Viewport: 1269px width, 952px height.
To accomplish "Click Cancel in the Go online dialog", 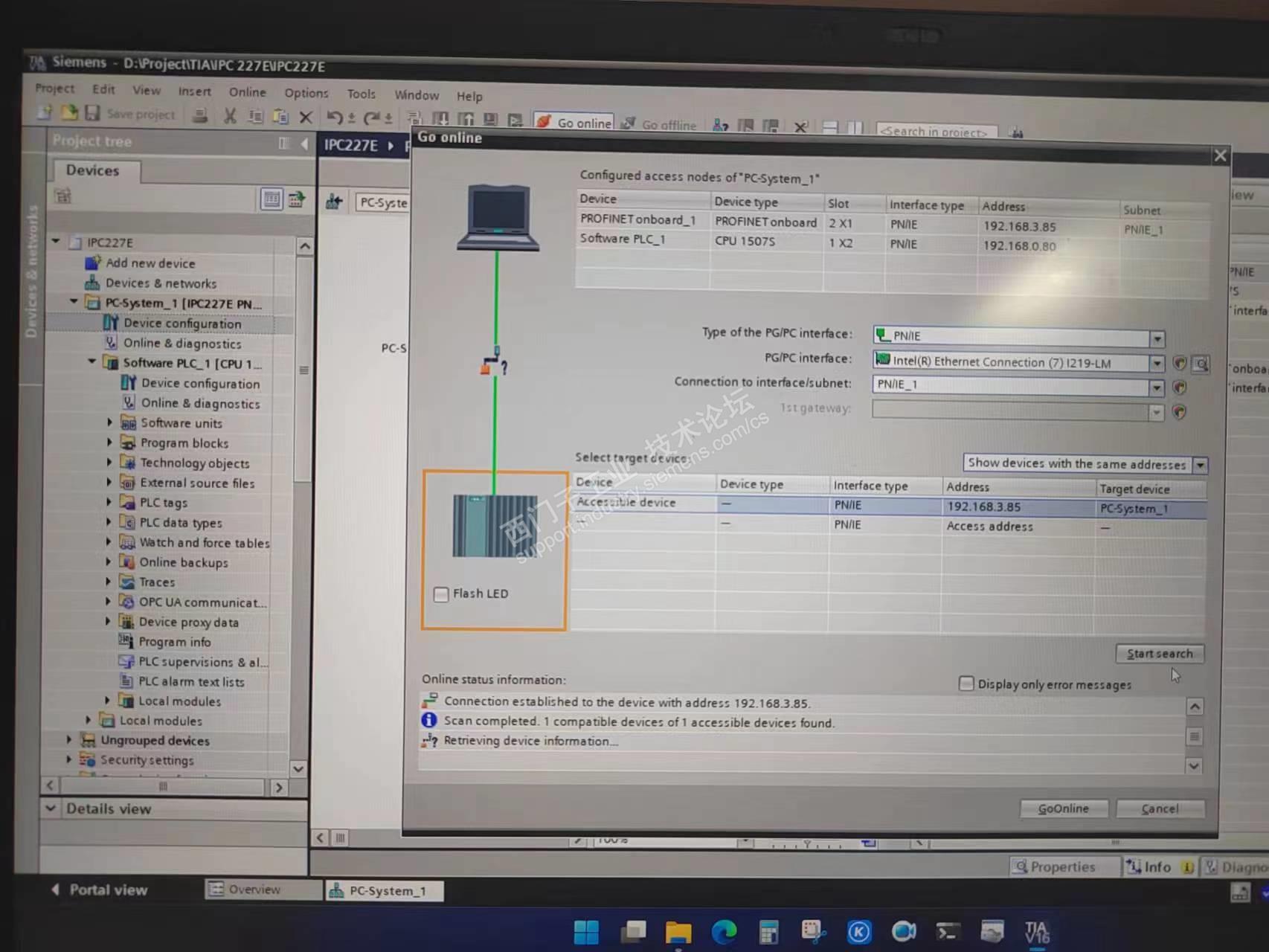I will (1160, 808).
